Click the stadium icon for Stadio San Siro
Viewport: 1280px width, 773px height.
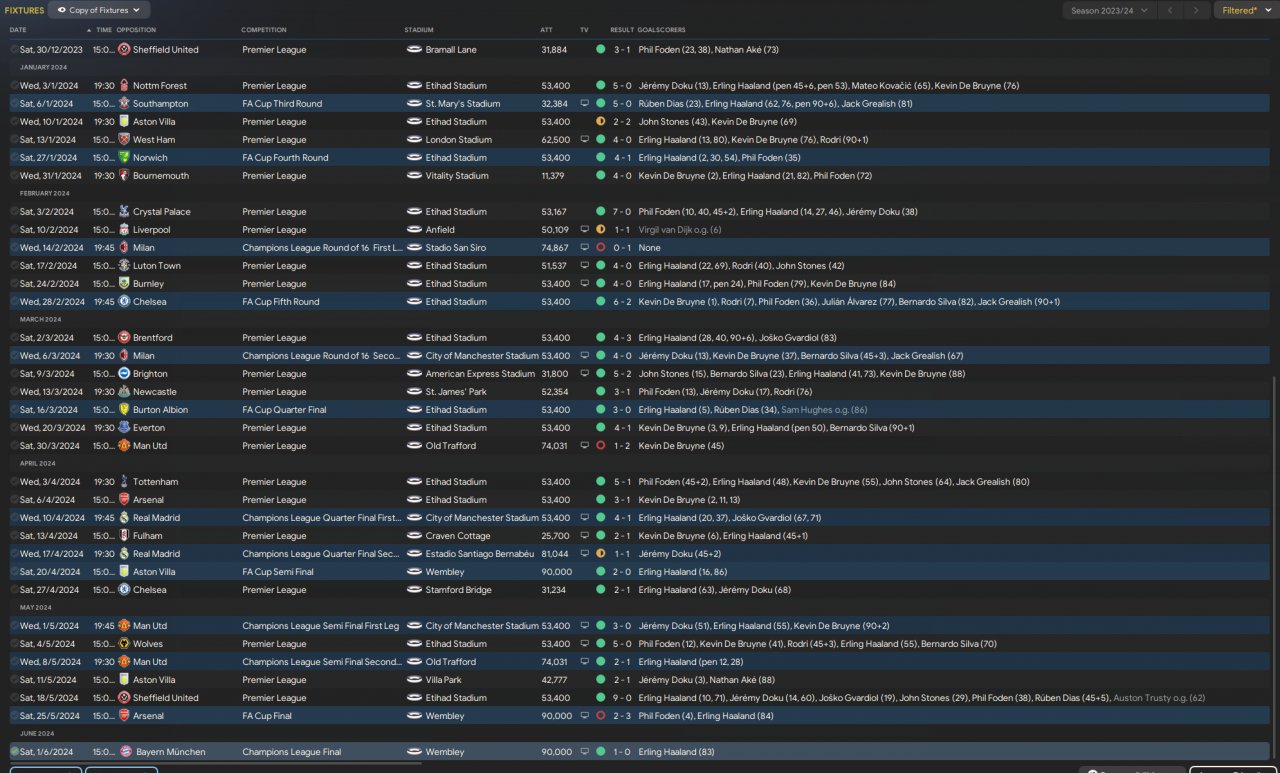tap(414, 248)
